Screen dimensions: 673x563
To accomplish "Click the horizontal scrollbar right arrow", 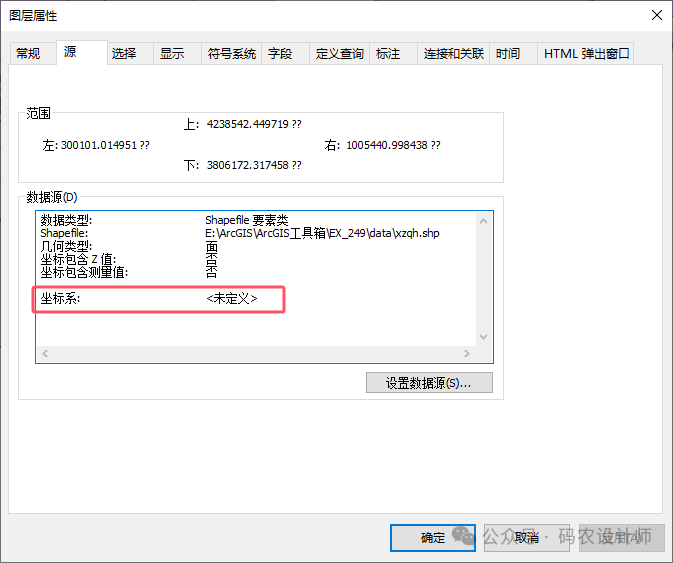I will [x=469, y=353].
